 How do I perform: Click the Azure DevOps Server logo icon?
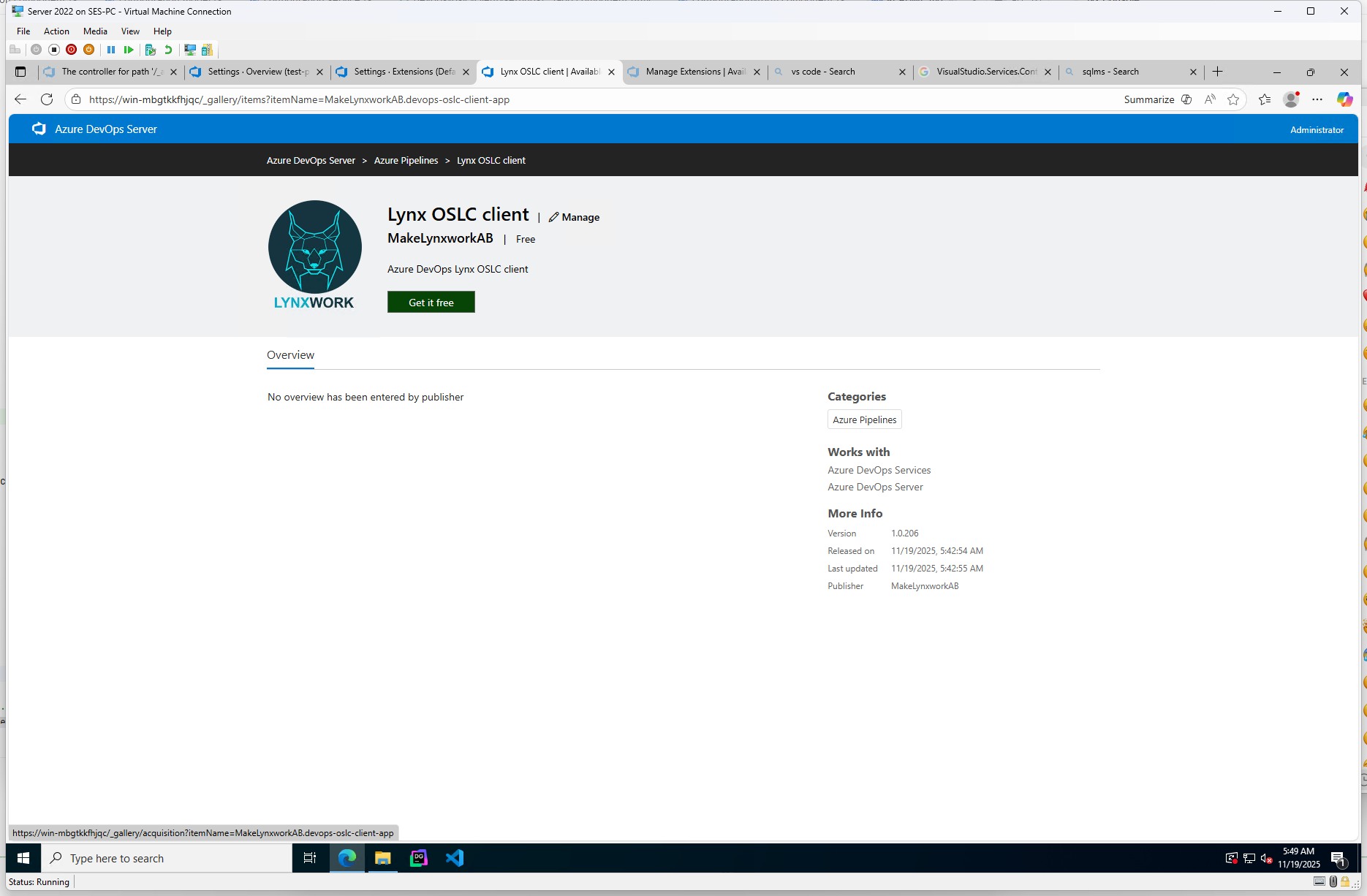39,129
